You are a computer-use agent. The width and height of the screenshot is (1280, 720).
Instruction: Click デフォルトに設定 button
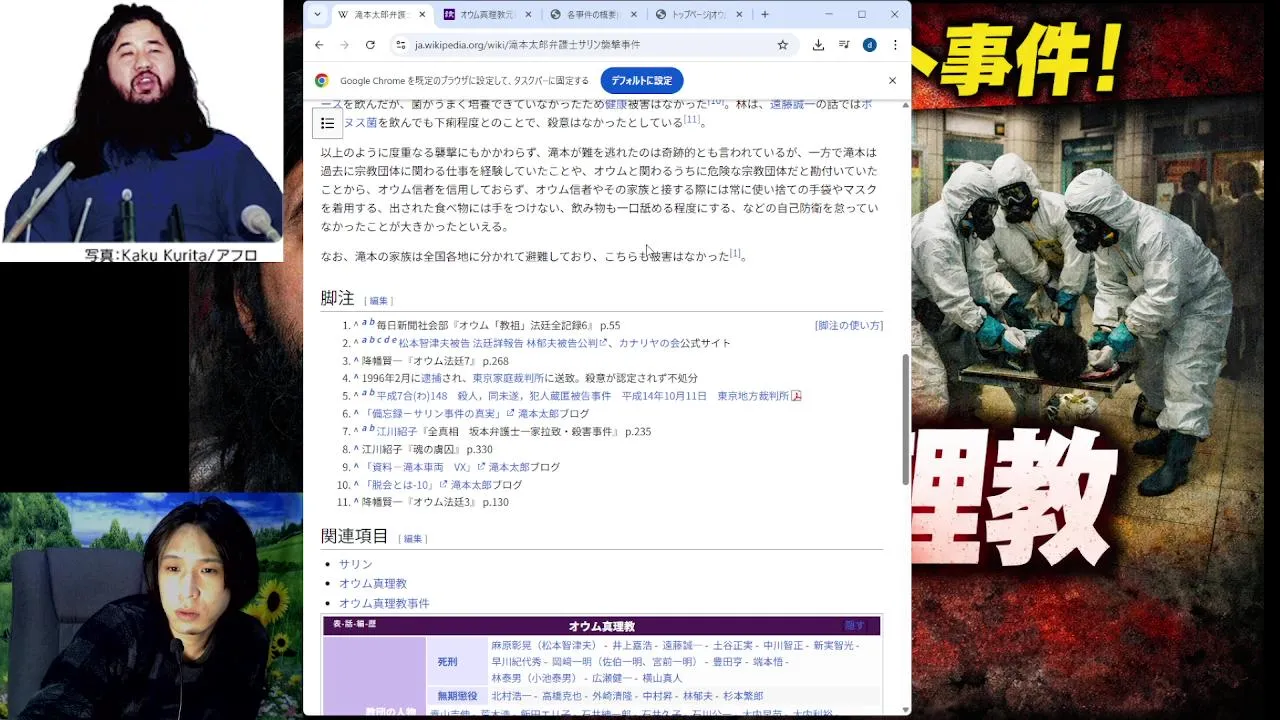tap(641, 81)
